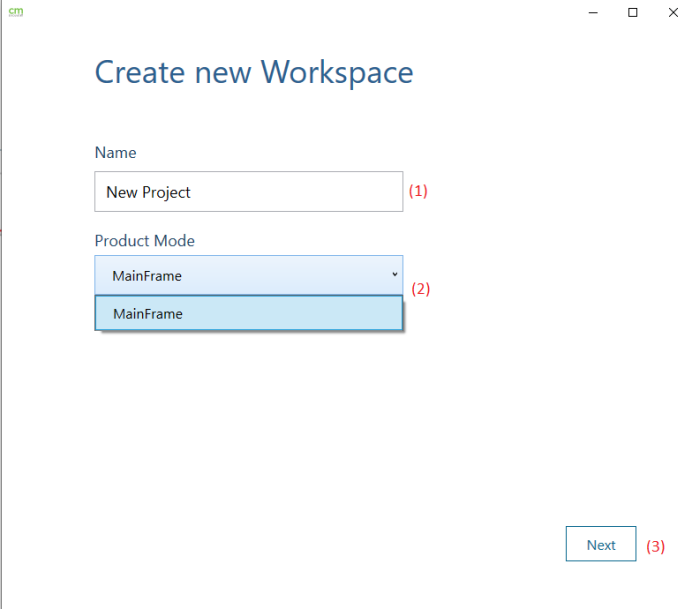Viewport: 692px width, 609px height.
Task: Click the Name input field containing New Project
Action: [x=248, y=192]
